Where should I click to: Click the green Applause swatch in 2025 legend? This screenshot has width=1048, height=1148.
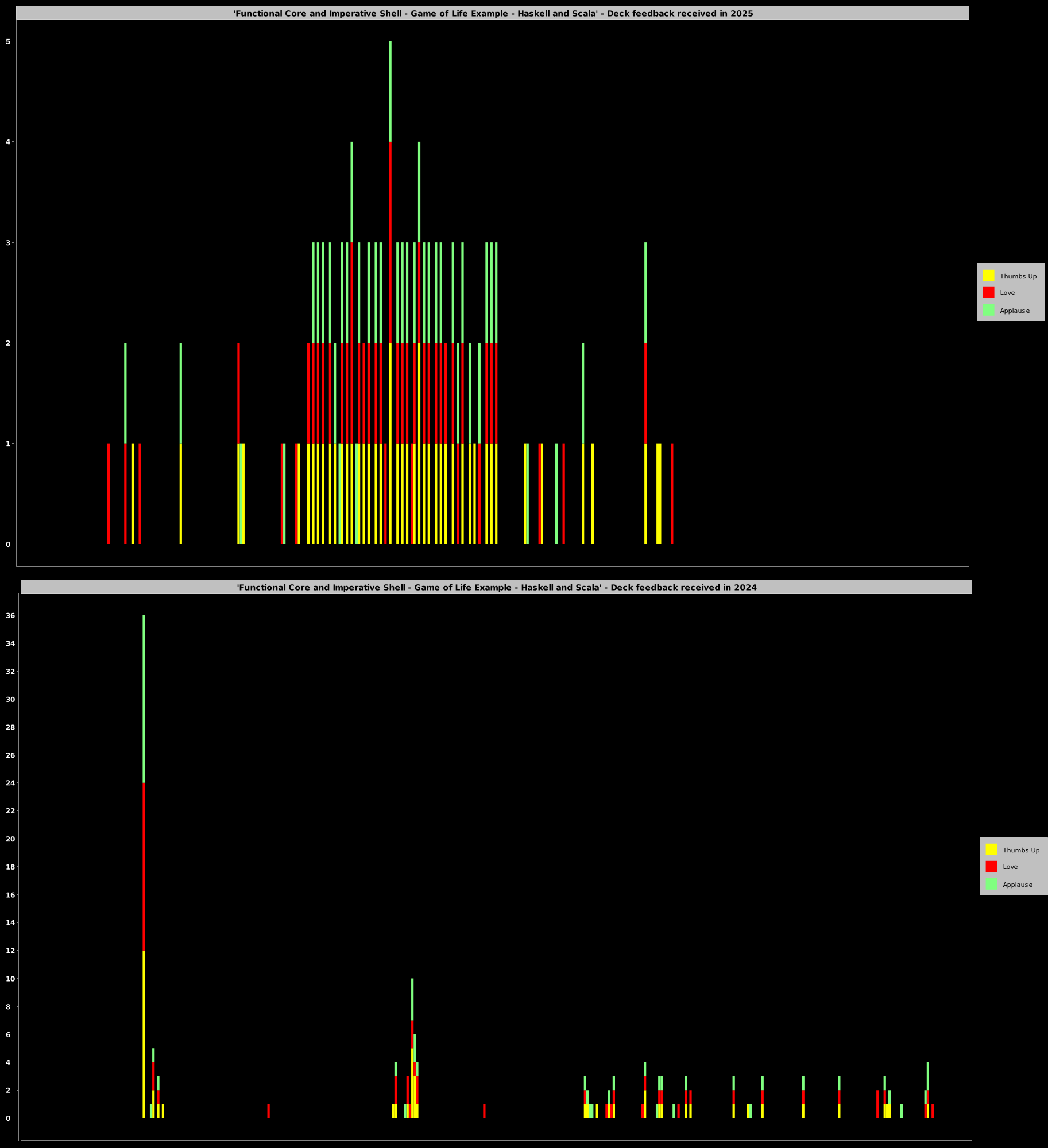click(x=988, y=310)
